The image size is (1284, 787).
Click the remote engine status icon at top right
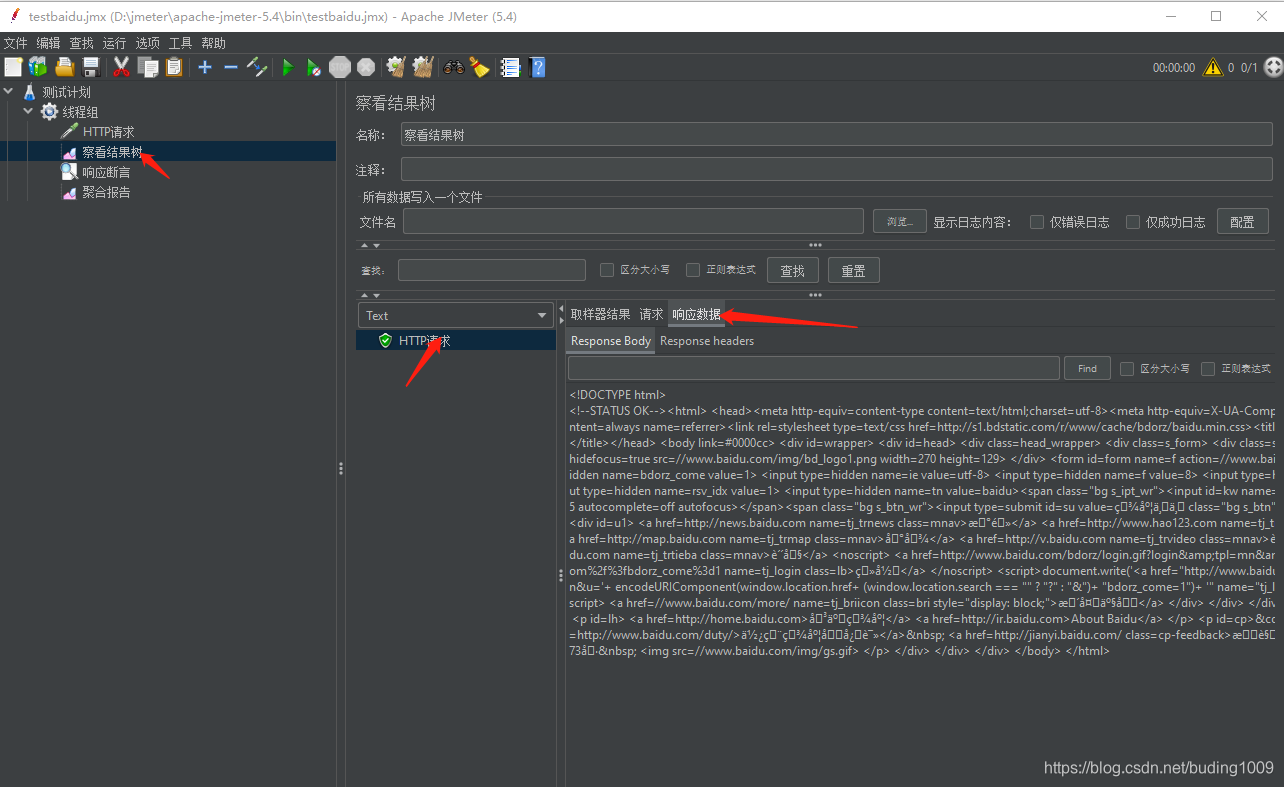[1273, 67]
